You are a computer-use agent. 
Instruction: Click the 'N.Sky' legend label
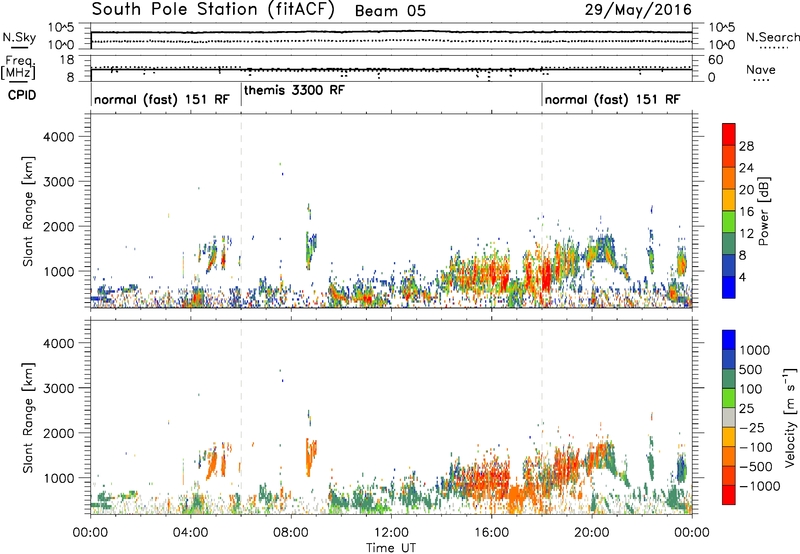click(x=19, y=37)
